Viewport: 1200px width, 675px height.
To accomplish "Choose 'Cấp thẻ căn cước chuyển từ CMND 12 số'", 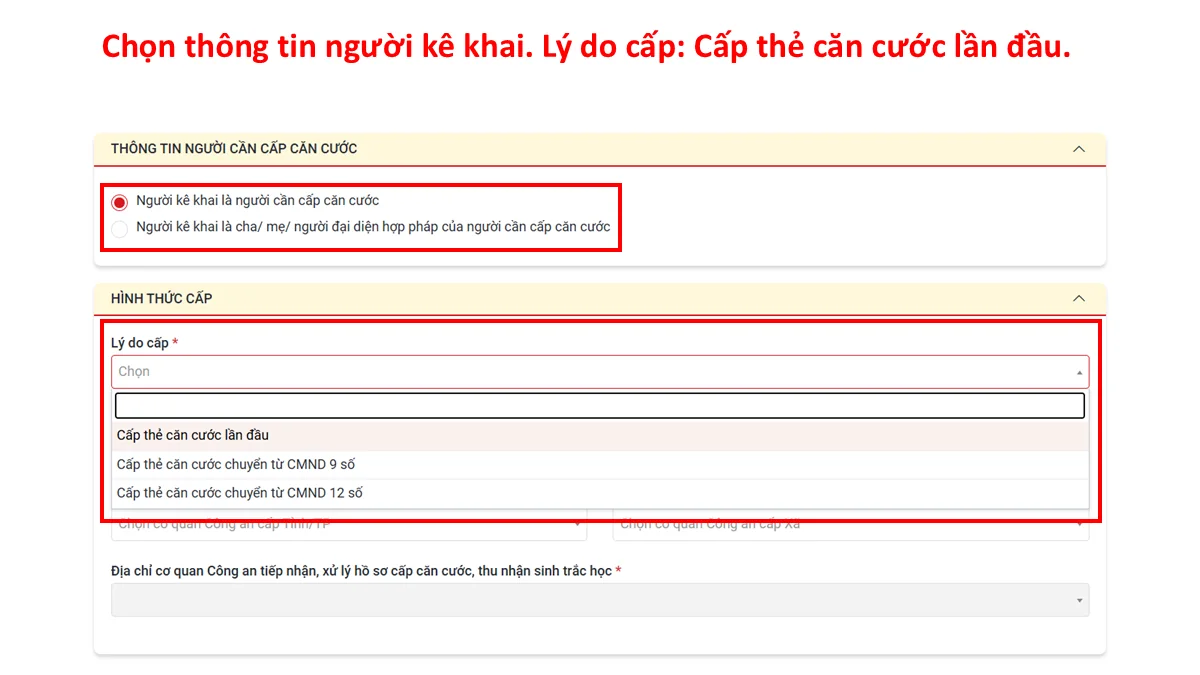I will (x=600, y=494).
